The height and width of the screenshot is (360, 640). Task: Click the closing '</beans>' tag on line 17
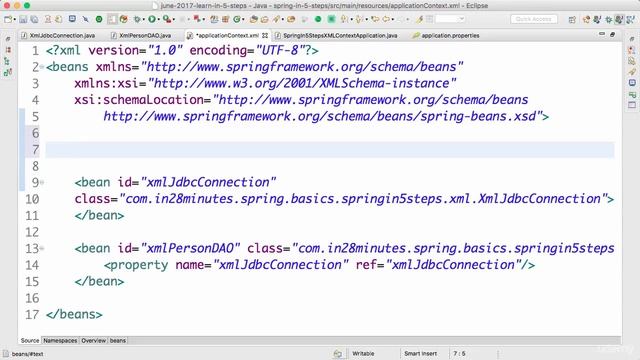[74, 314]
